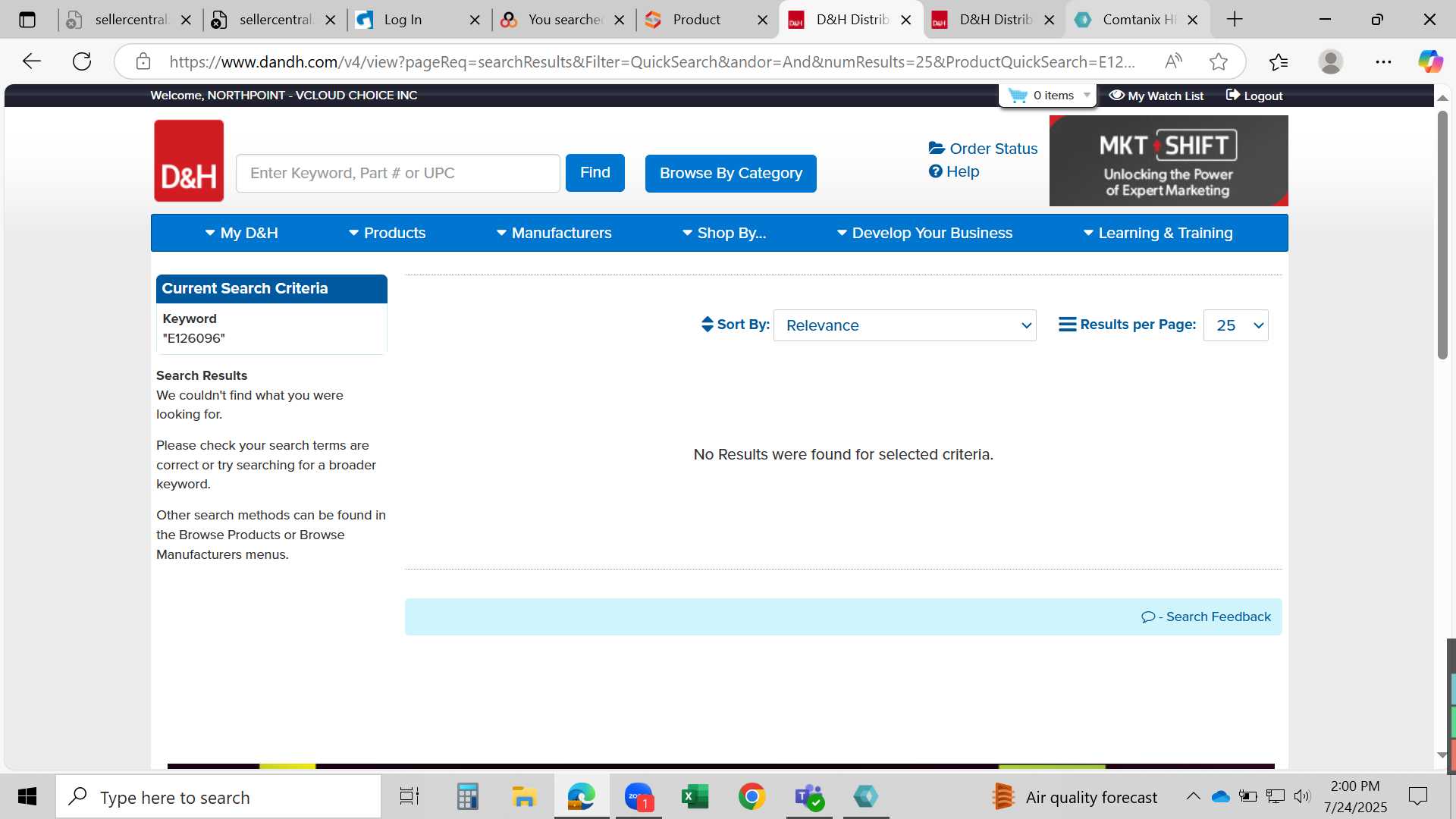Open the Favorites list icon

[1279, 61]
